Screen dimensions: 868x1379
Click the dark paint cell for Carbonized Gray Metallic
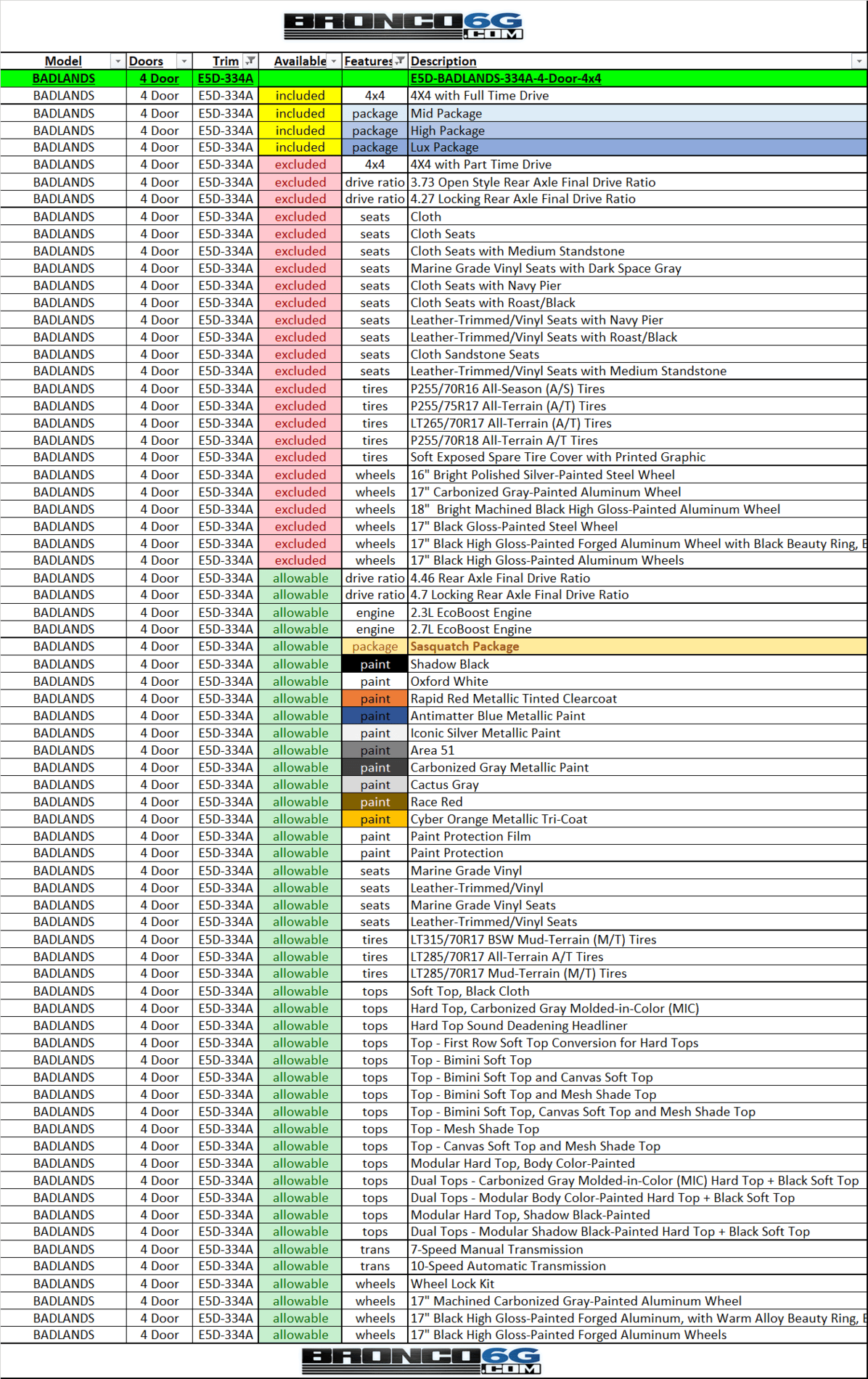pyautogui.click(x=375, y=768)
